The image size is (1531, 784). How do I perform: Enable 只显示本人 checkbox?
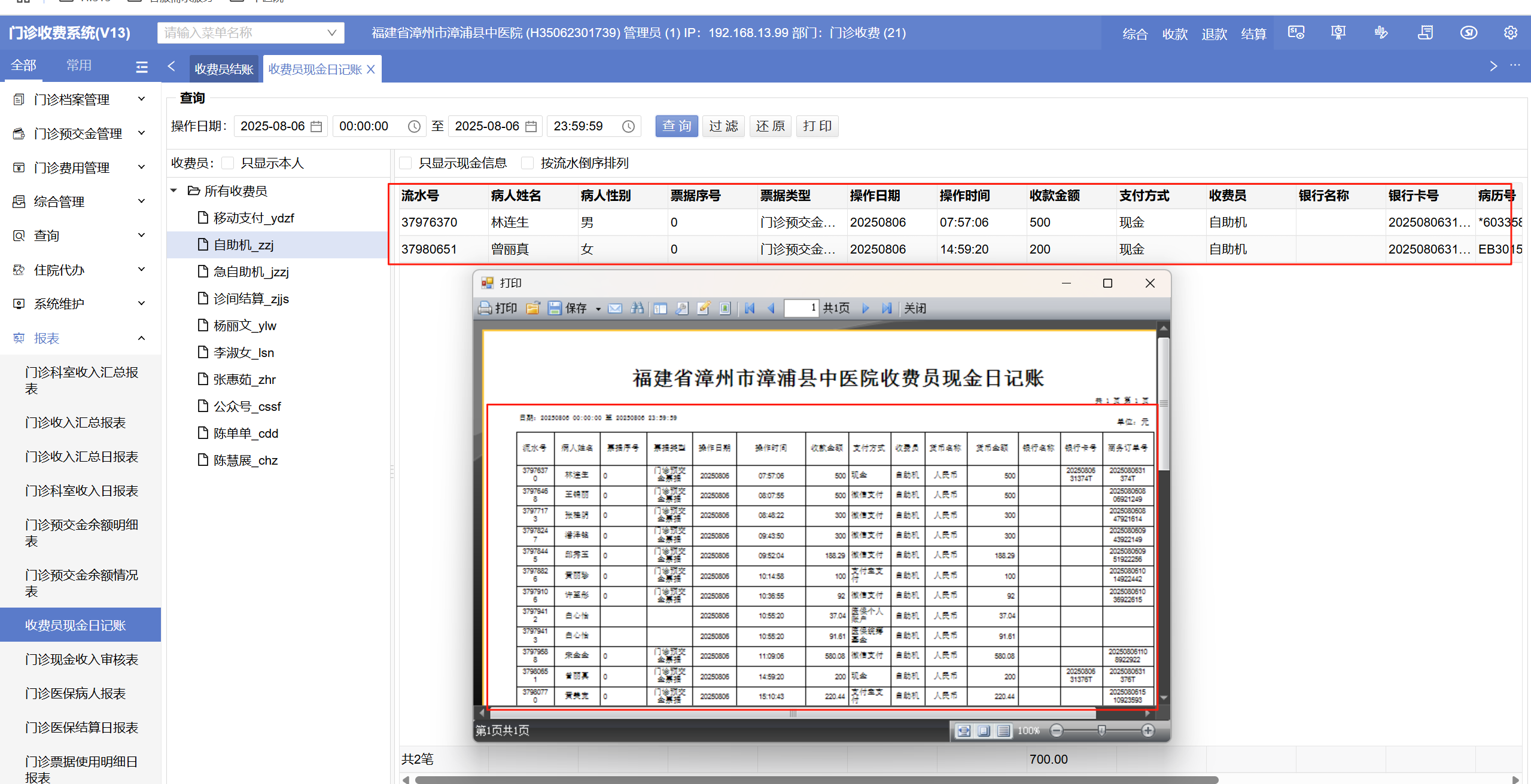228,163
